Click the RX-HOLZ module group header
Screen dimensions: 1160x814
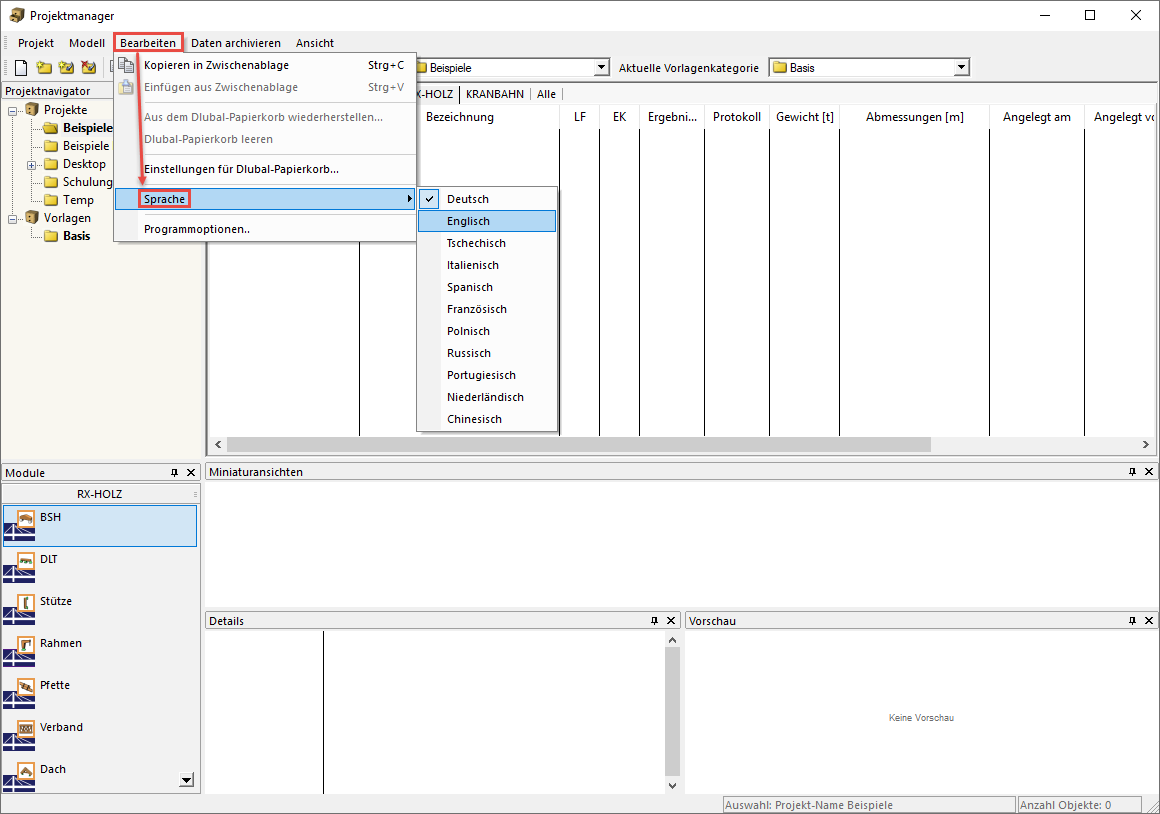point(100,494)
